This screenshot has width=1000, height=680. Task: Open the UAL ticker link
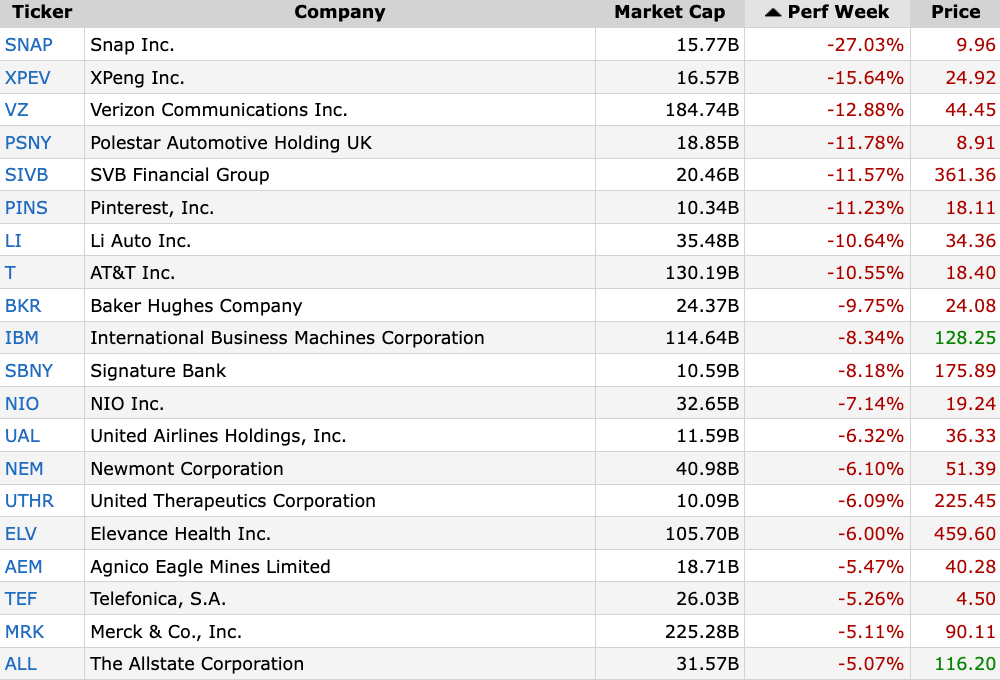pos(23,436)
